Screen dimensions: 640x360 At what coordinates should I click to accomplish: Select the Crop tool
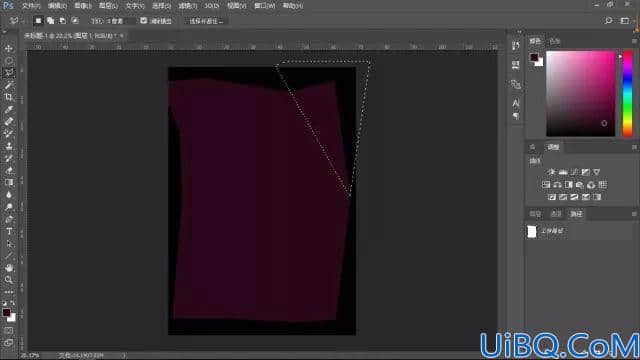click(9, 97)
